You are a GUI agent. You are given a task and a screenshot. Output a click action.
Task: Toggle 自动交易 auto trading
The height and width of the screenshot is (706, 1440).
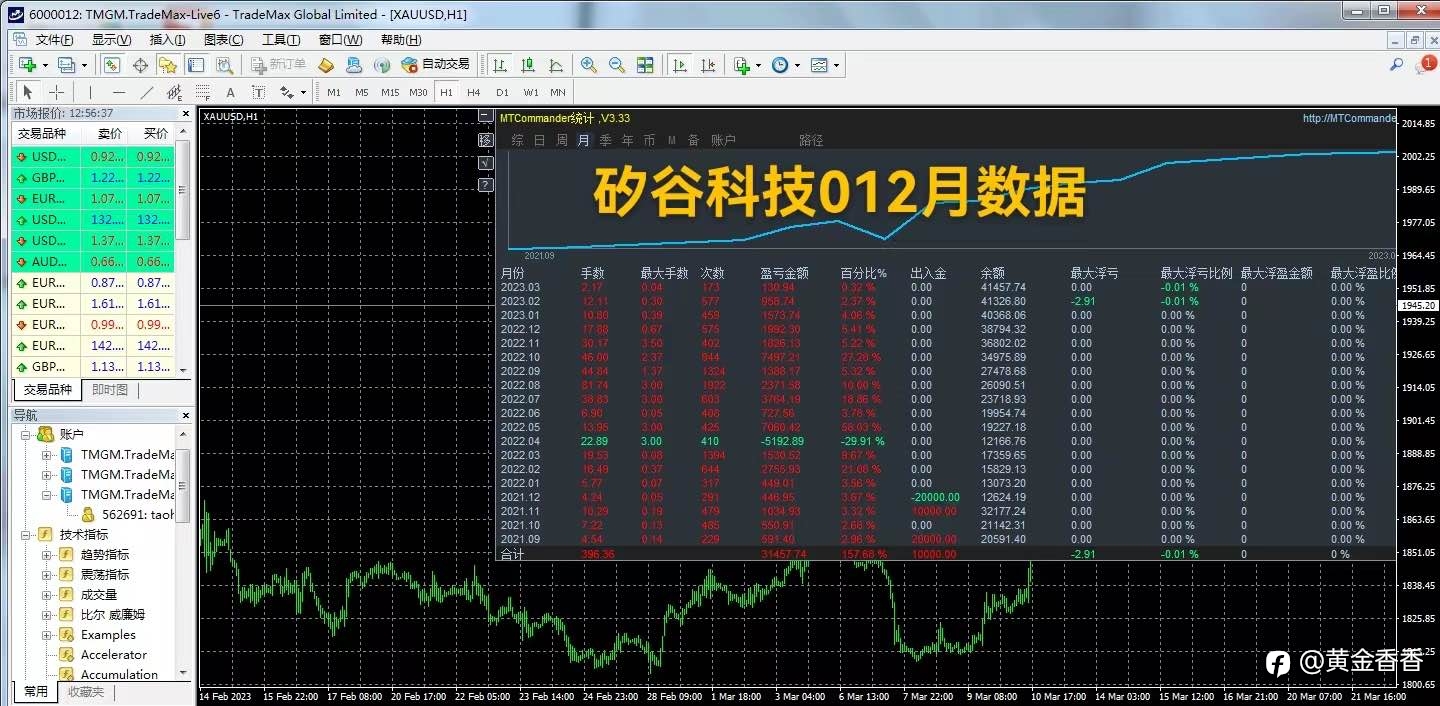click(x=435, y=65)
